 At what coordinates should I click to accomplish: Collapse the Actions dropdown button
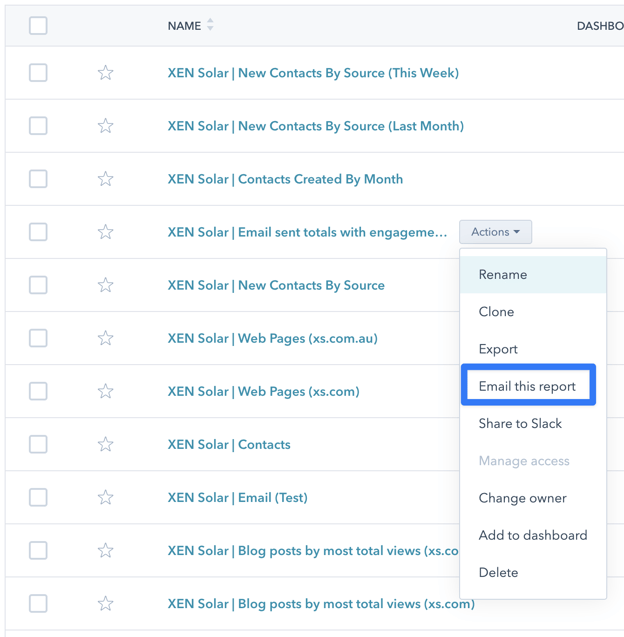click(x=495, y=232)
